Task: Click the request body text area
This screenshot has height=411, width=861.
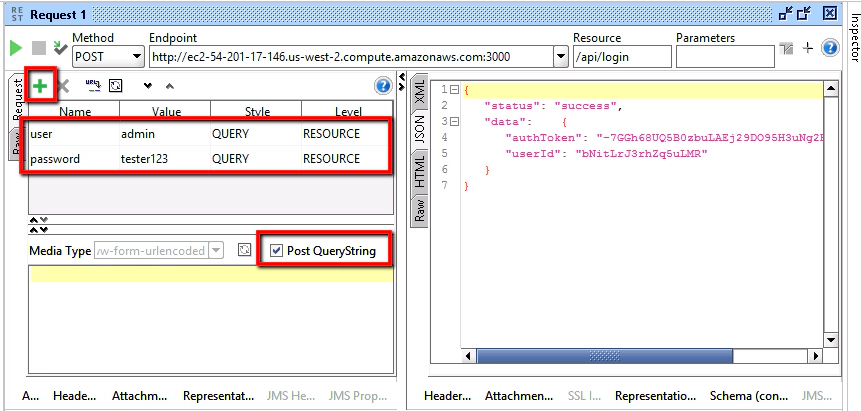Action: point(211,320)
